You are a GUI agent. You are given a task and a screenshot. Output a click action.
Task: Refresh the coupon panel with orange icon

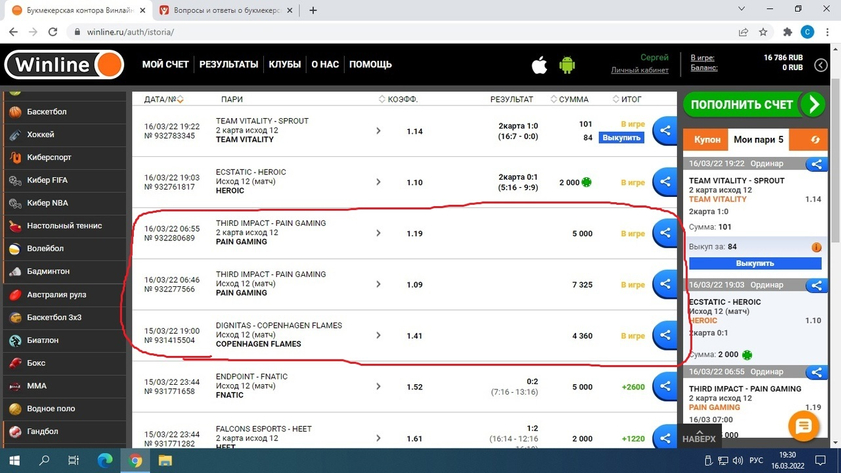(x=815, y=139)
